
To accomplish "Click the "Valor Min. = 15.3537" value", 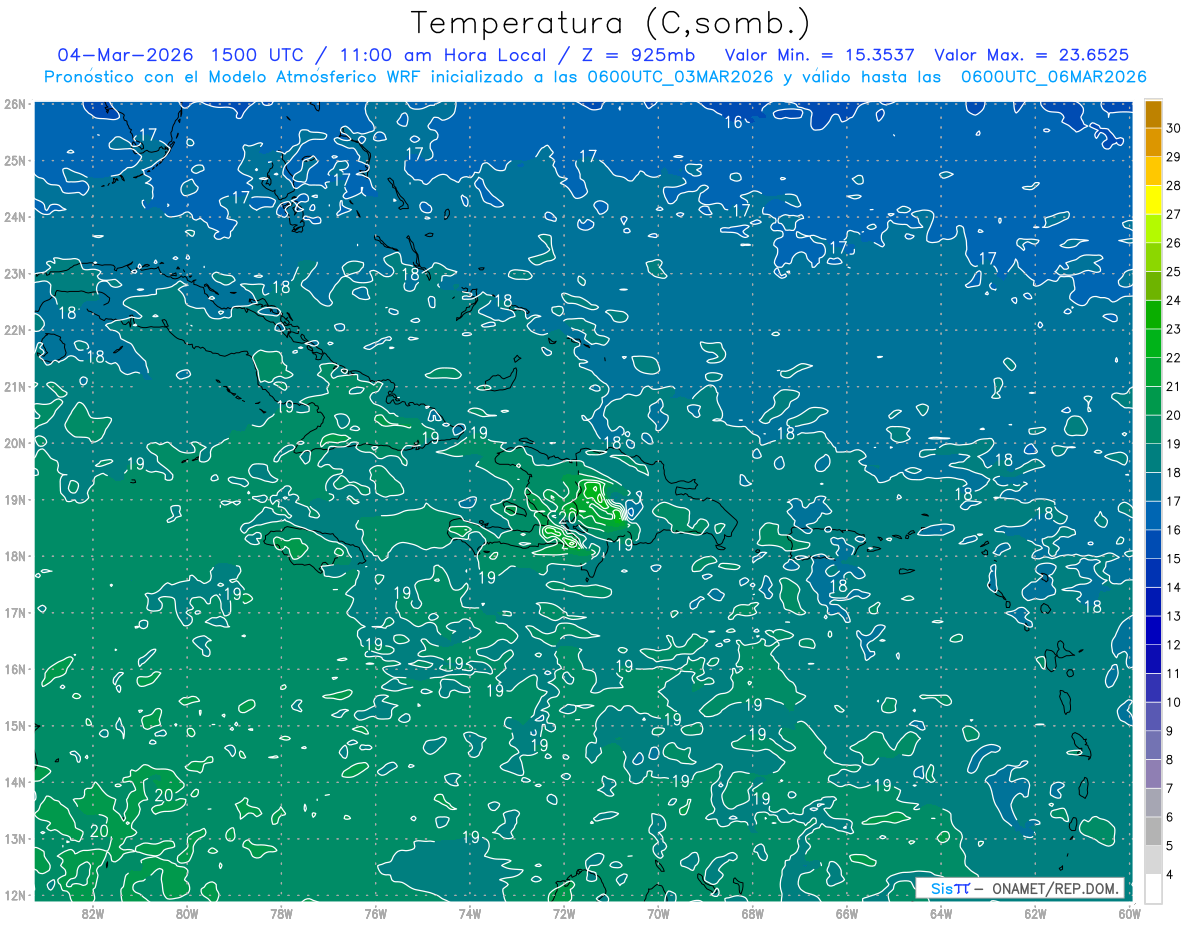I will pyautogui.click(x=819, y=55).
